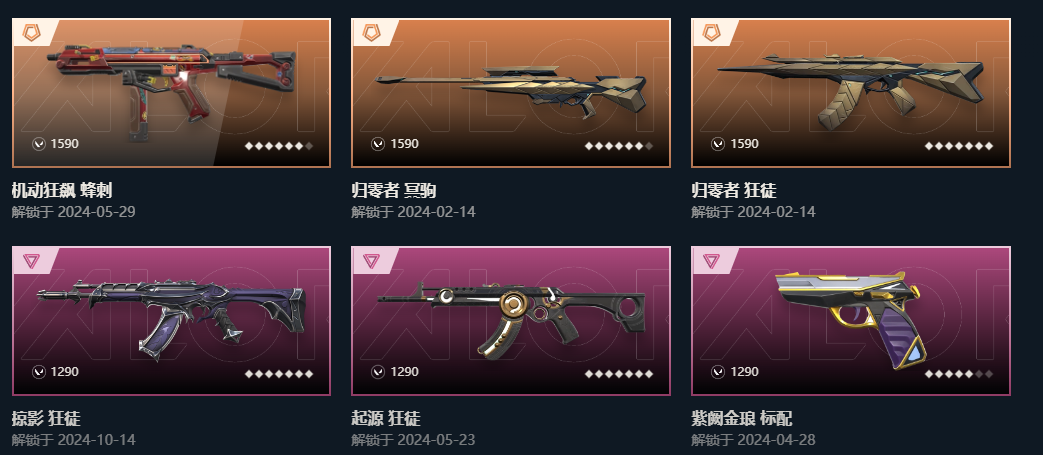Select the 起源 狂徒 weapon skin image
The width and height of the screenshot is (1043, 455).
coord(511,321)
